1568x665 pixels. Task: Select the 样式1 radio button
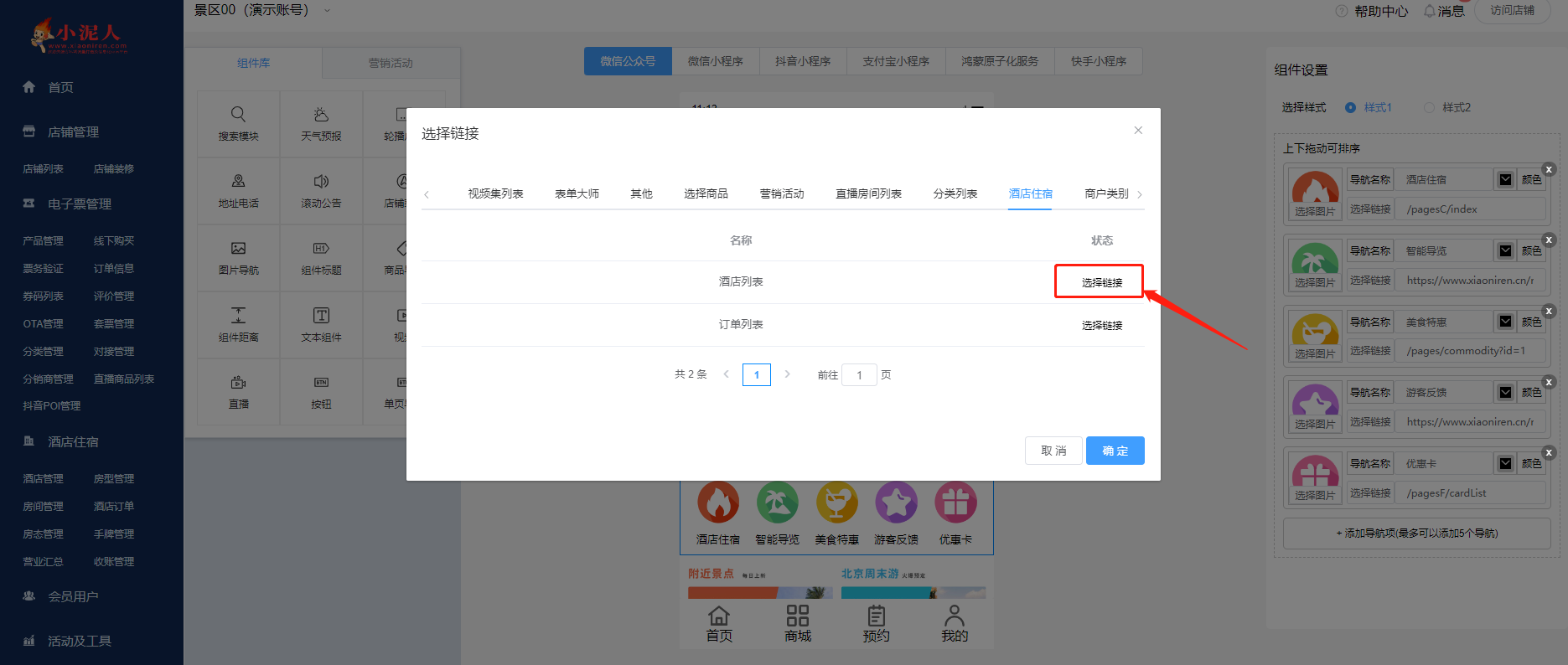(x=1350, y=107)
